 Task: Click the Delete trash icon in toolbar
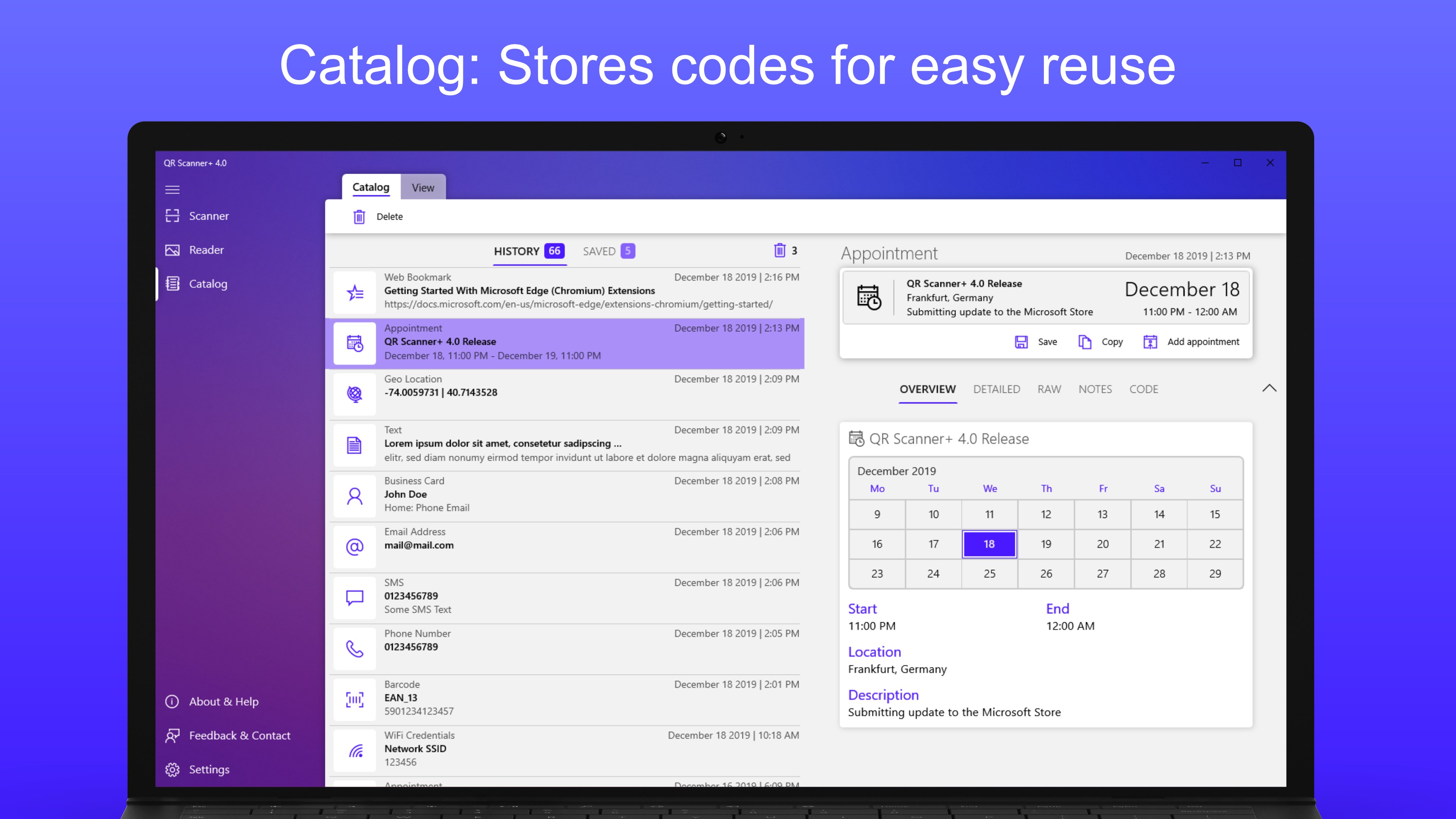(359, 217)
